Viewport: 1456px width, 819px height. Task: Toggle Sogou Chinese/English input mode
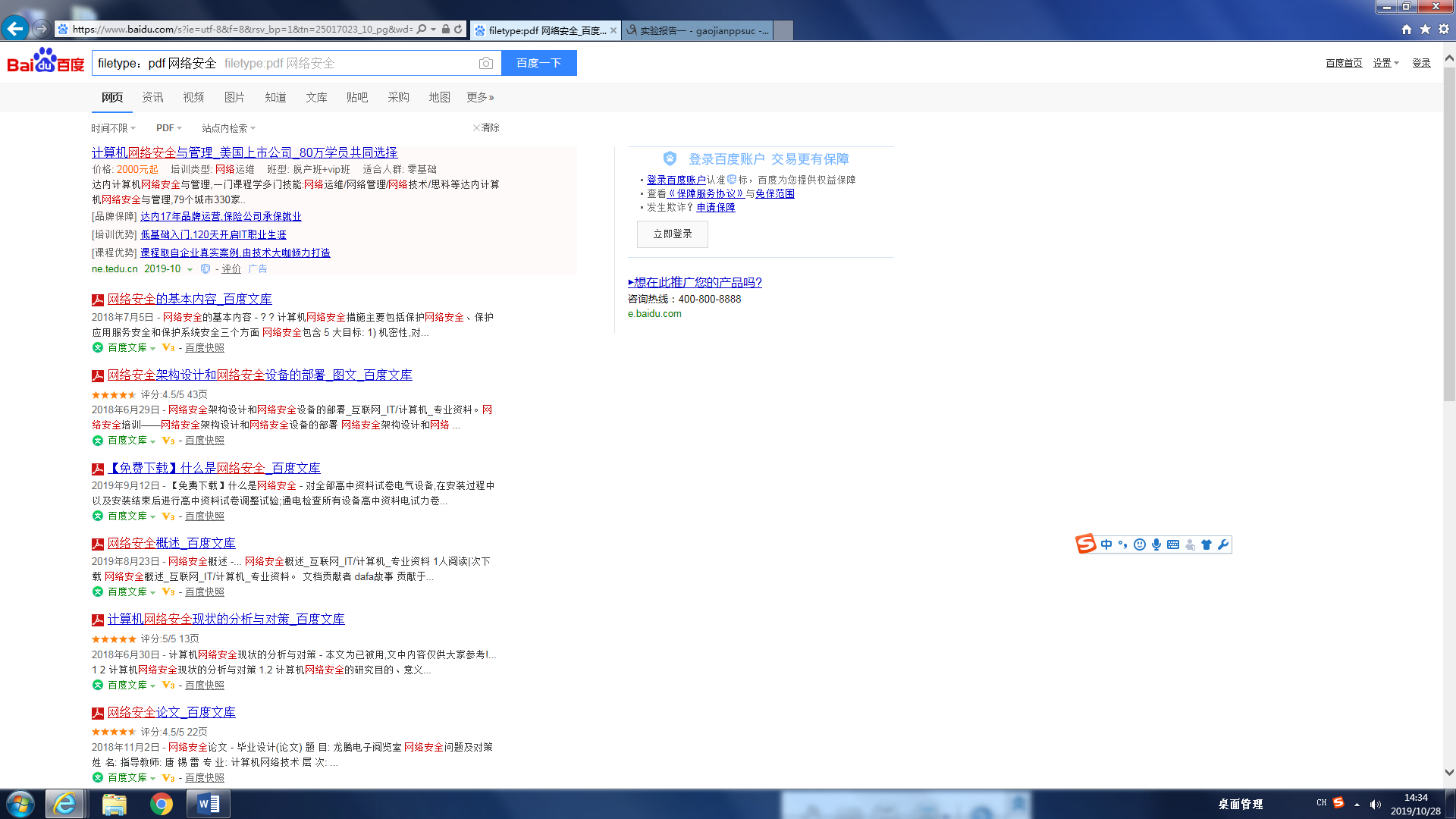1106,544
